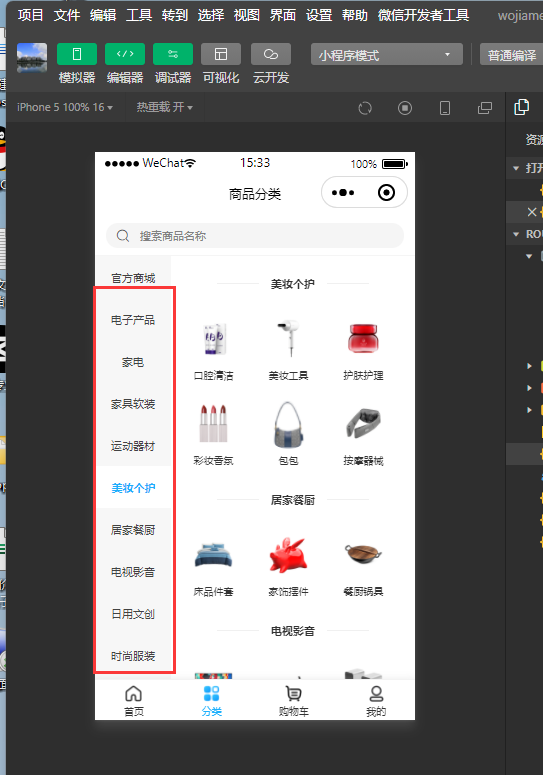
Task: Select the 家电 category
Action: tap(133, 362)
